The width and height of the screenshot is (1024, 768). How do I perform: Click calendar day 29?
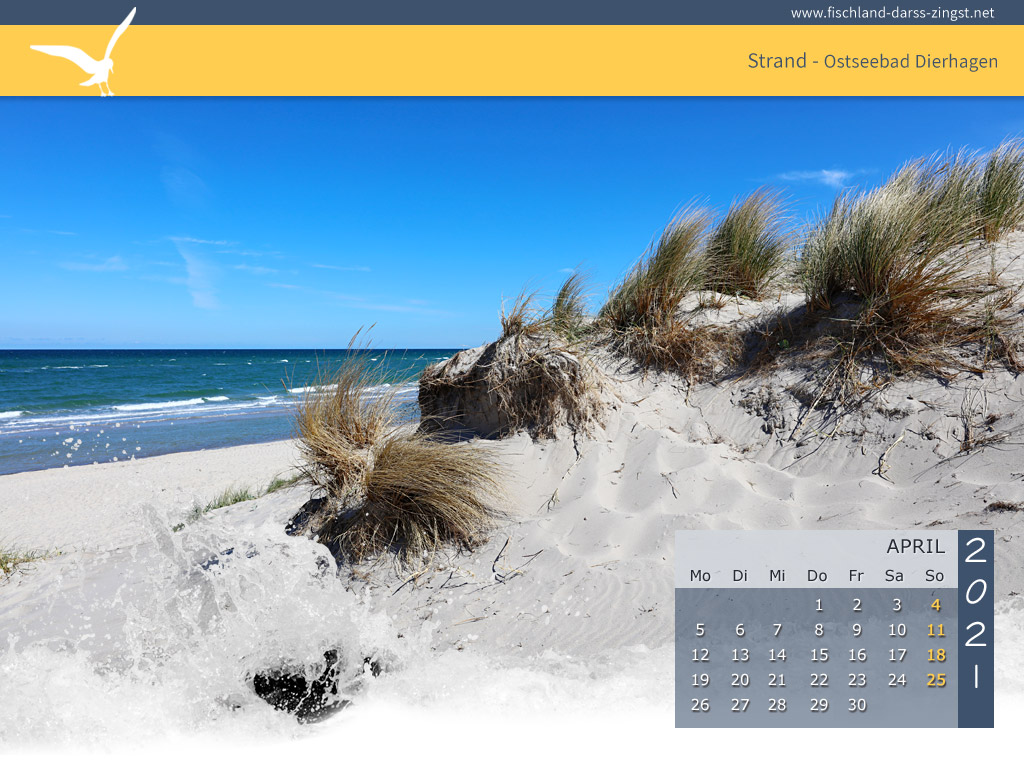[818, 705]
